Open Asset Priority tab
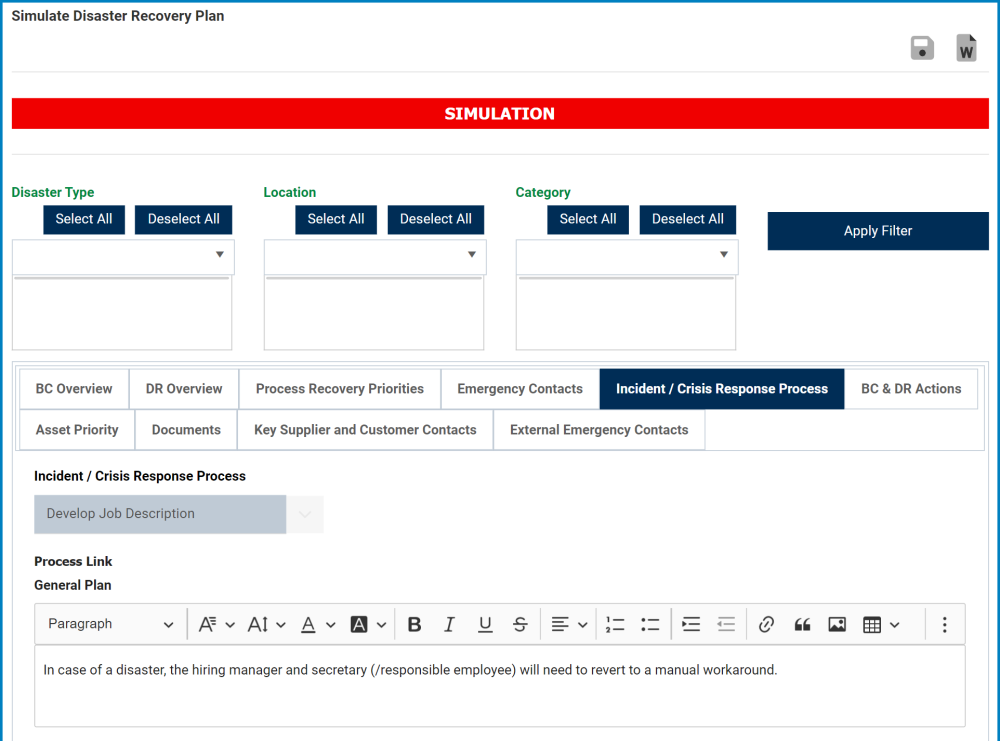The image size is (1000, 741). tap(77, 430)
